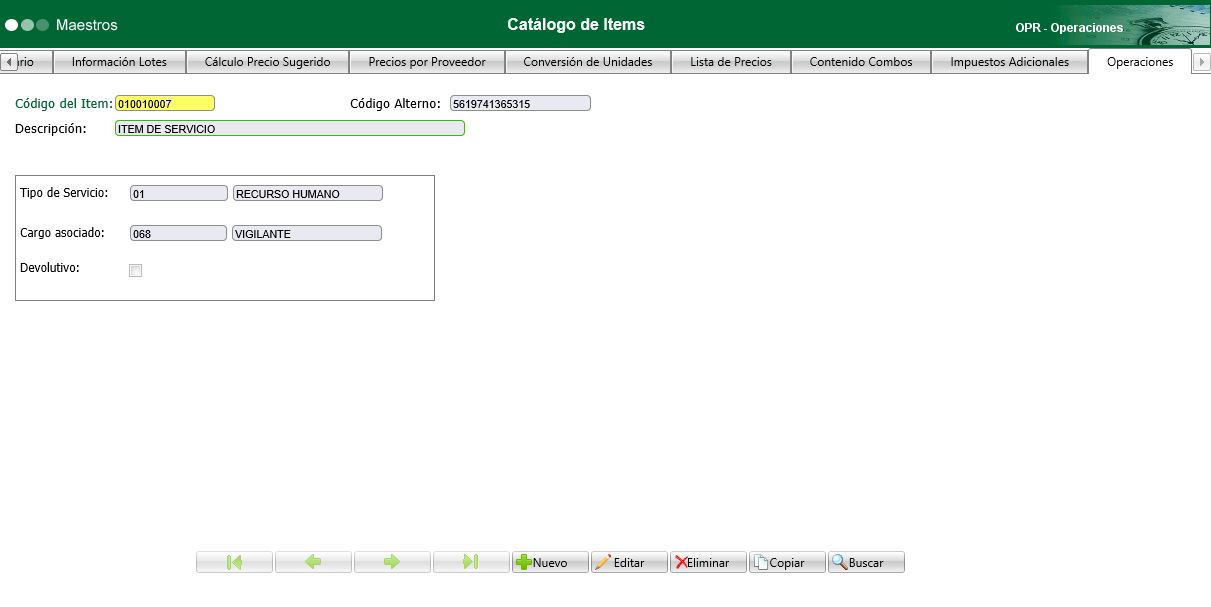Go to the next record

click(392, 562)
